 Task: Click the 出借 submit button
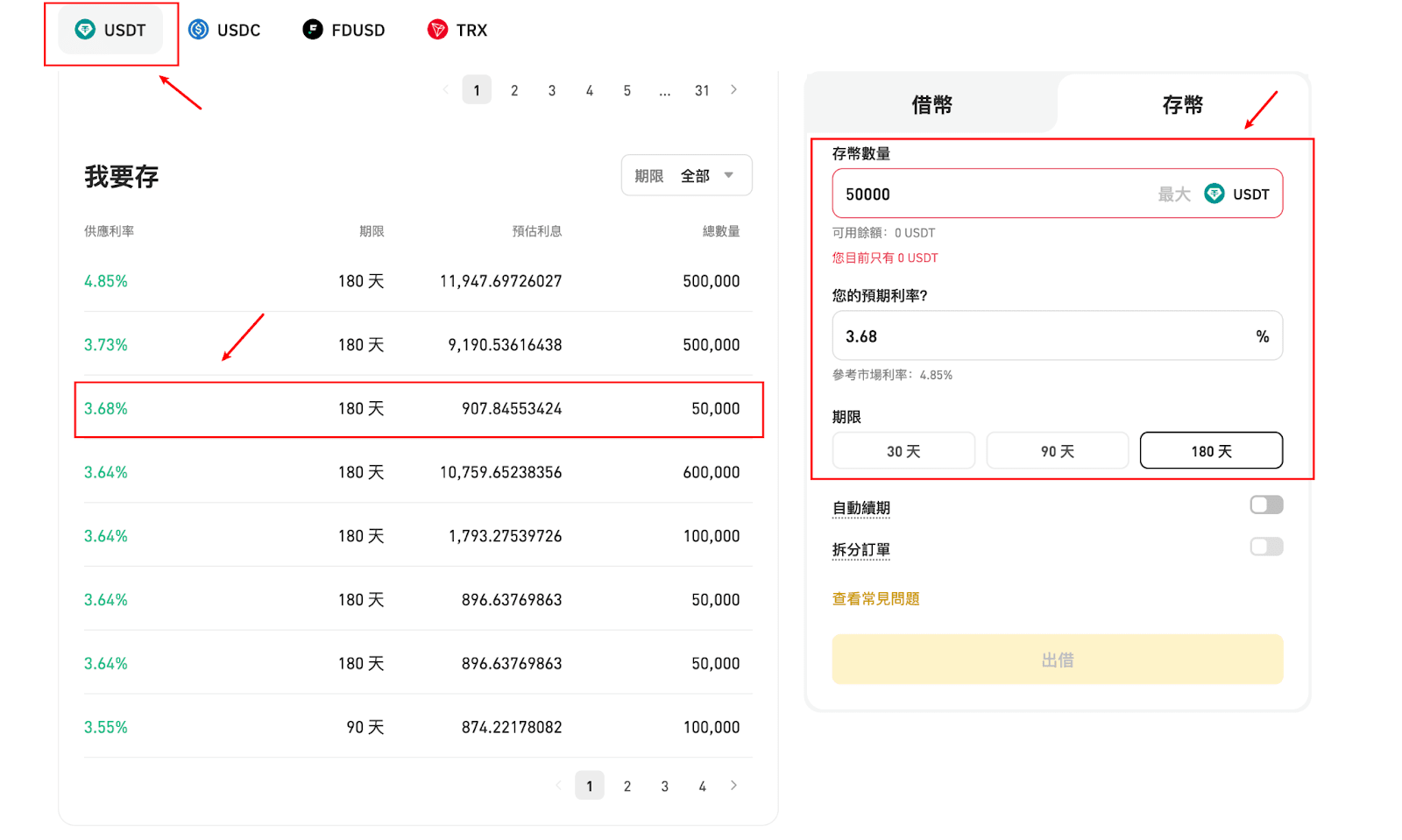(x=1058, y=660)
